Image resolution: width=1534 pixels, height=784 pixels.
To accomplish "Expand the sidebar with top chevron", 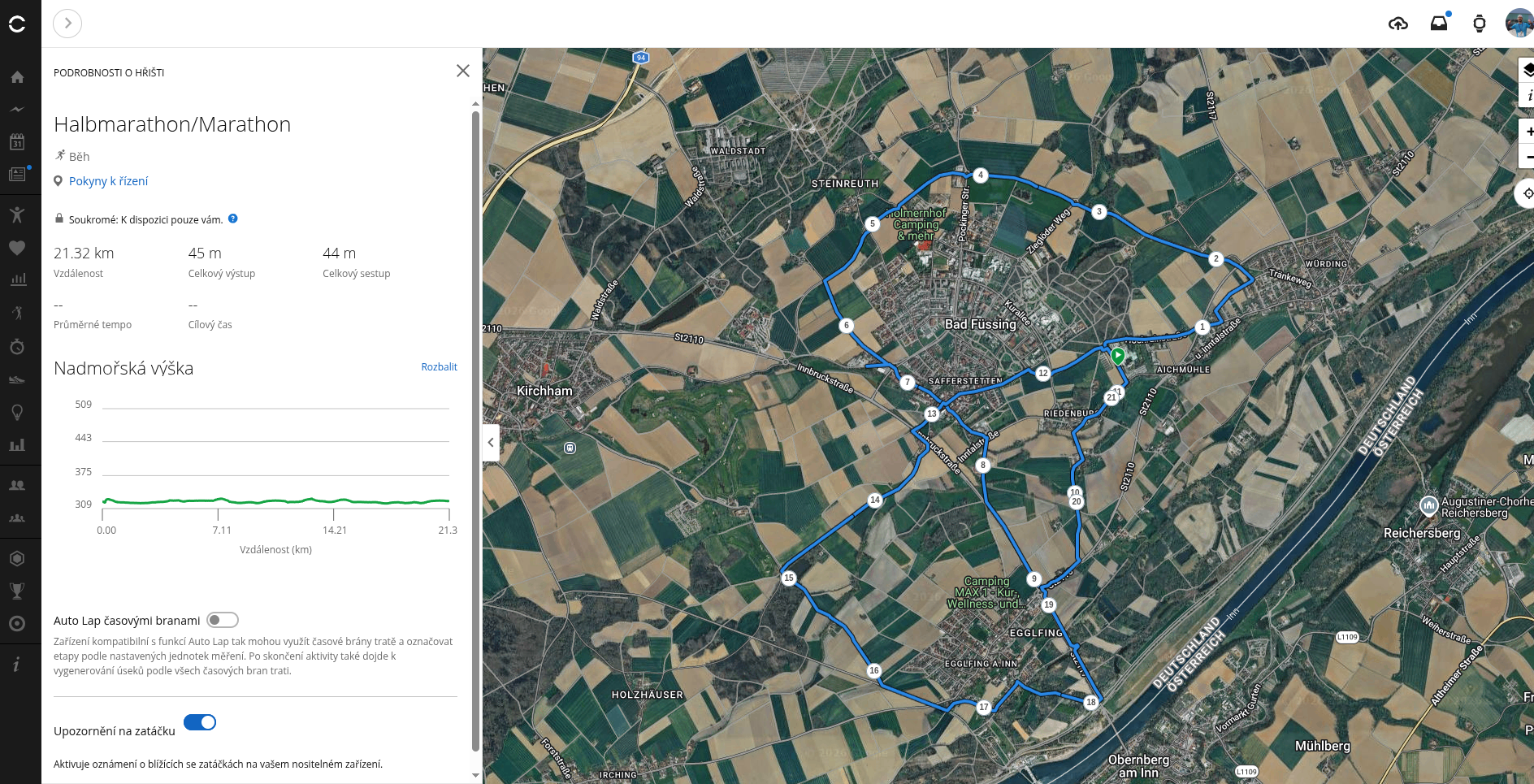I will (67, 24).
